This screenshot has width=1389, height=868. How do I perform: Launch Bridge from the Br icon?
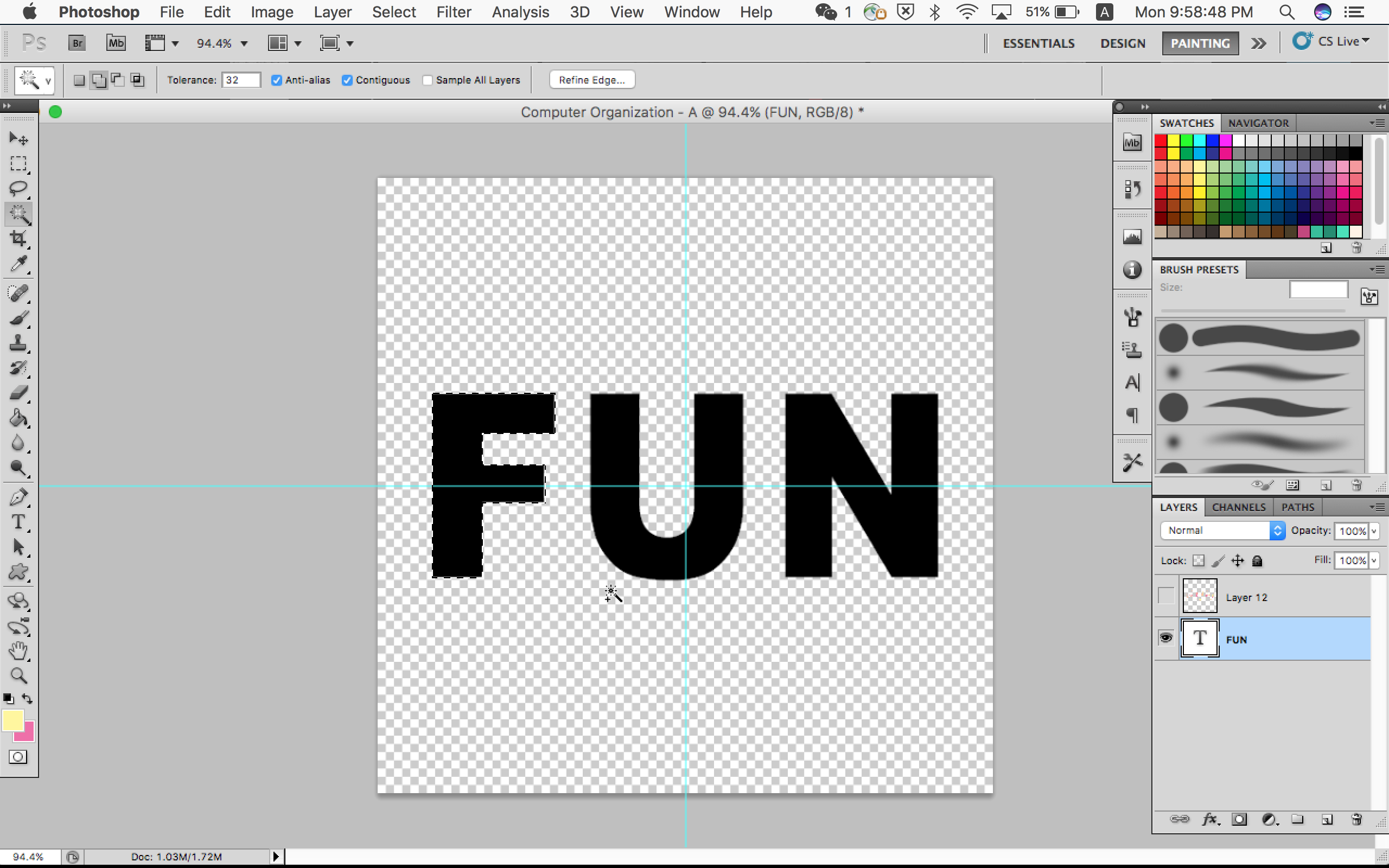coord(77,43)
